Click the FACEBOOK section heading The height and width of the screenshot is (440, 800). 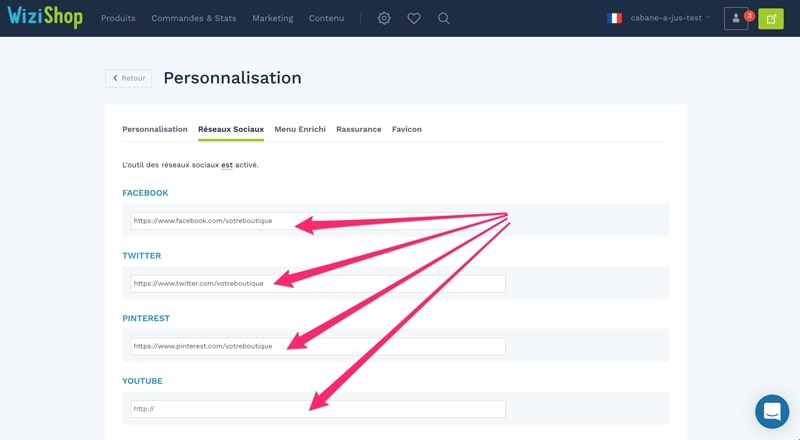click(145, 193)
